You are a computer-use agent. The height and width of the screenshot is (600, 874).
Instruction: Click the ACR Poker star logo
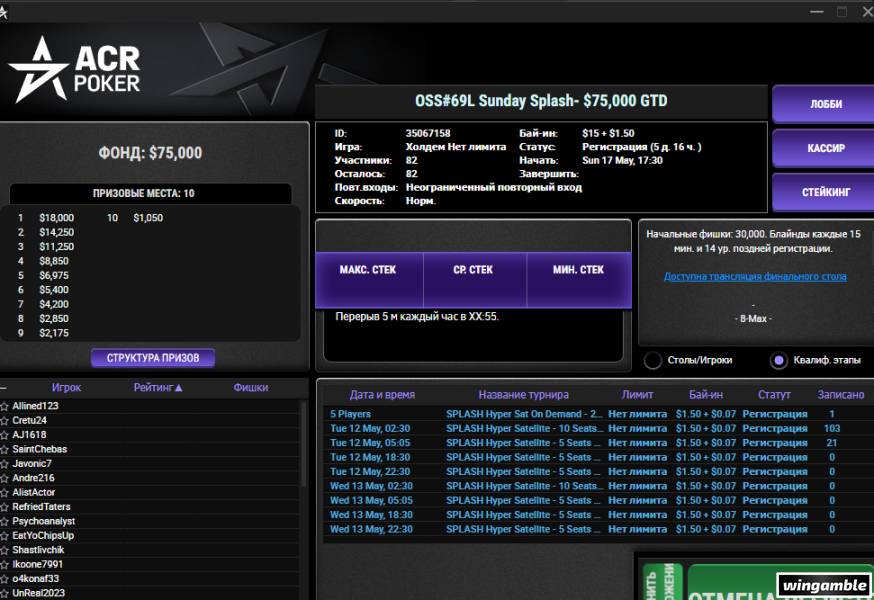(39, 70)
